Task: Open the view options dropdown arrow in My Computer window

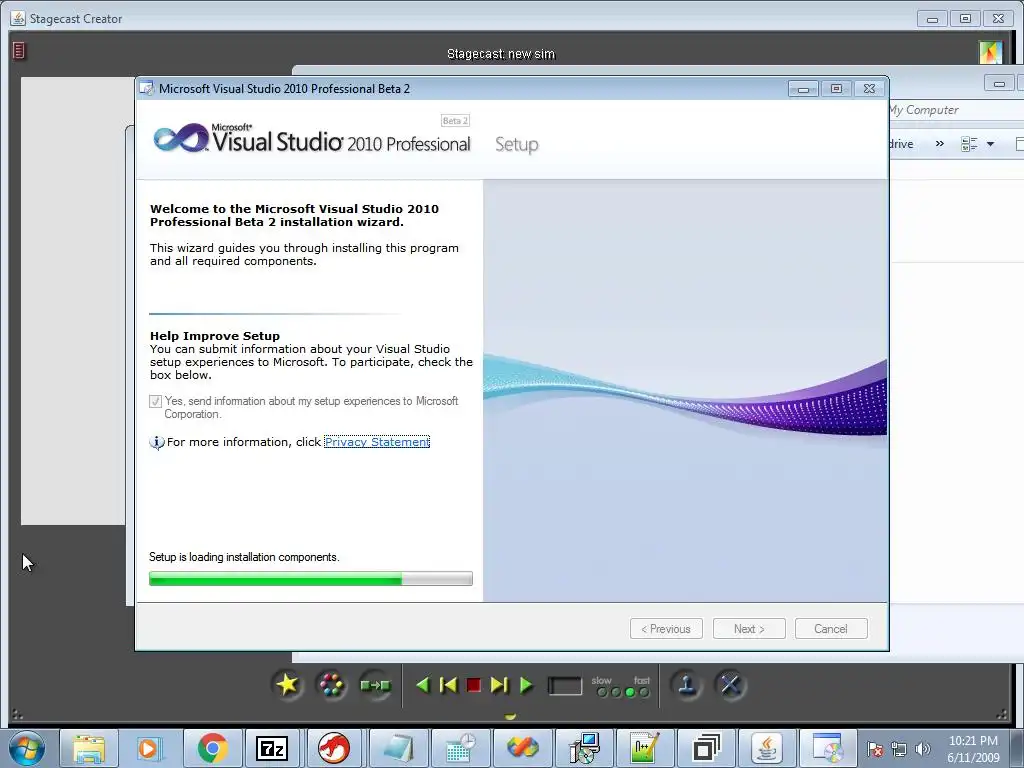Action: [x=991, y=144]
